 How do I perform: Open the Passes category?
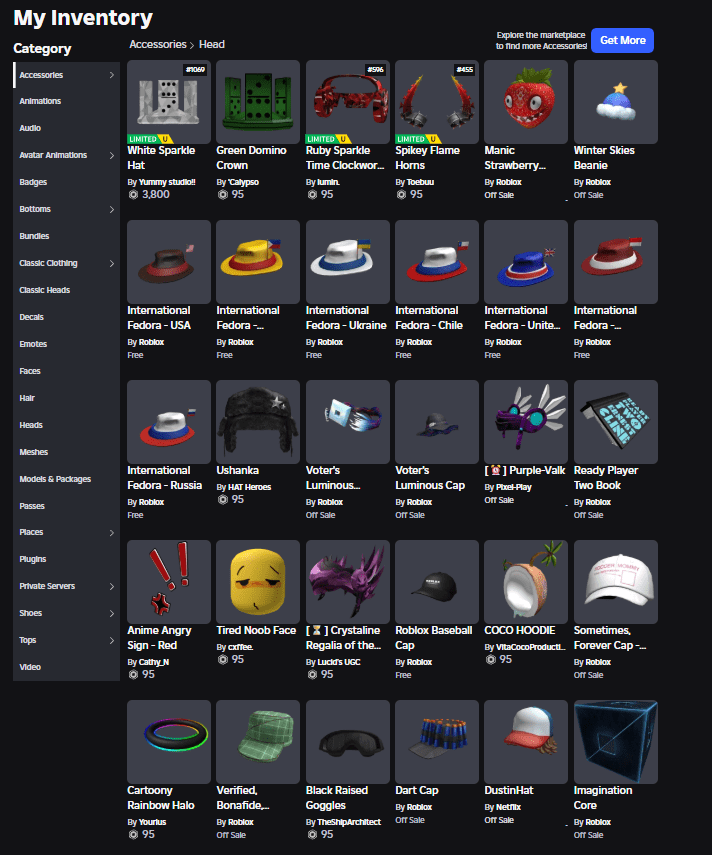[x=67, y=506]
